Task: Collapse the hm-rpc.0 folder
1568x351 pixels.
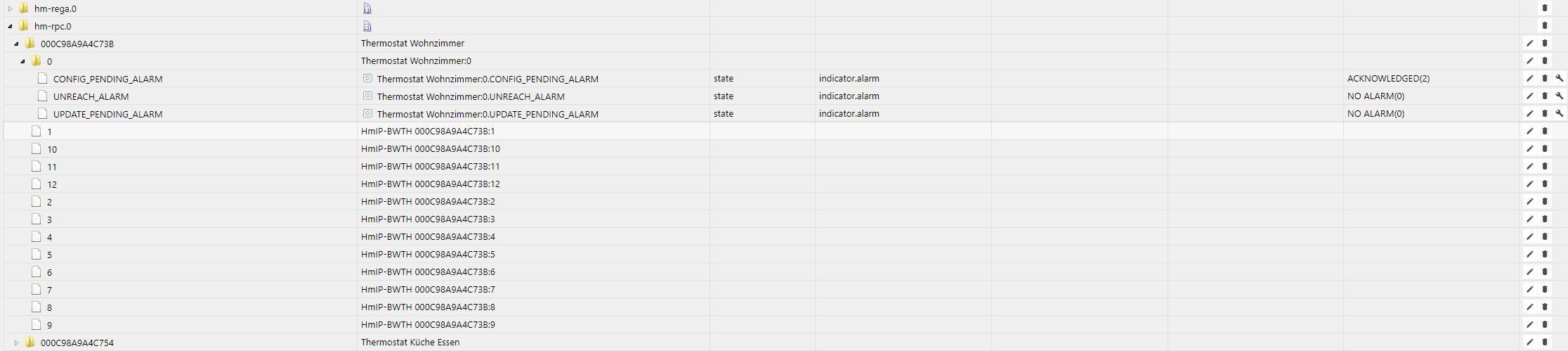Action: pyautogui.click(x=10, y=26)
